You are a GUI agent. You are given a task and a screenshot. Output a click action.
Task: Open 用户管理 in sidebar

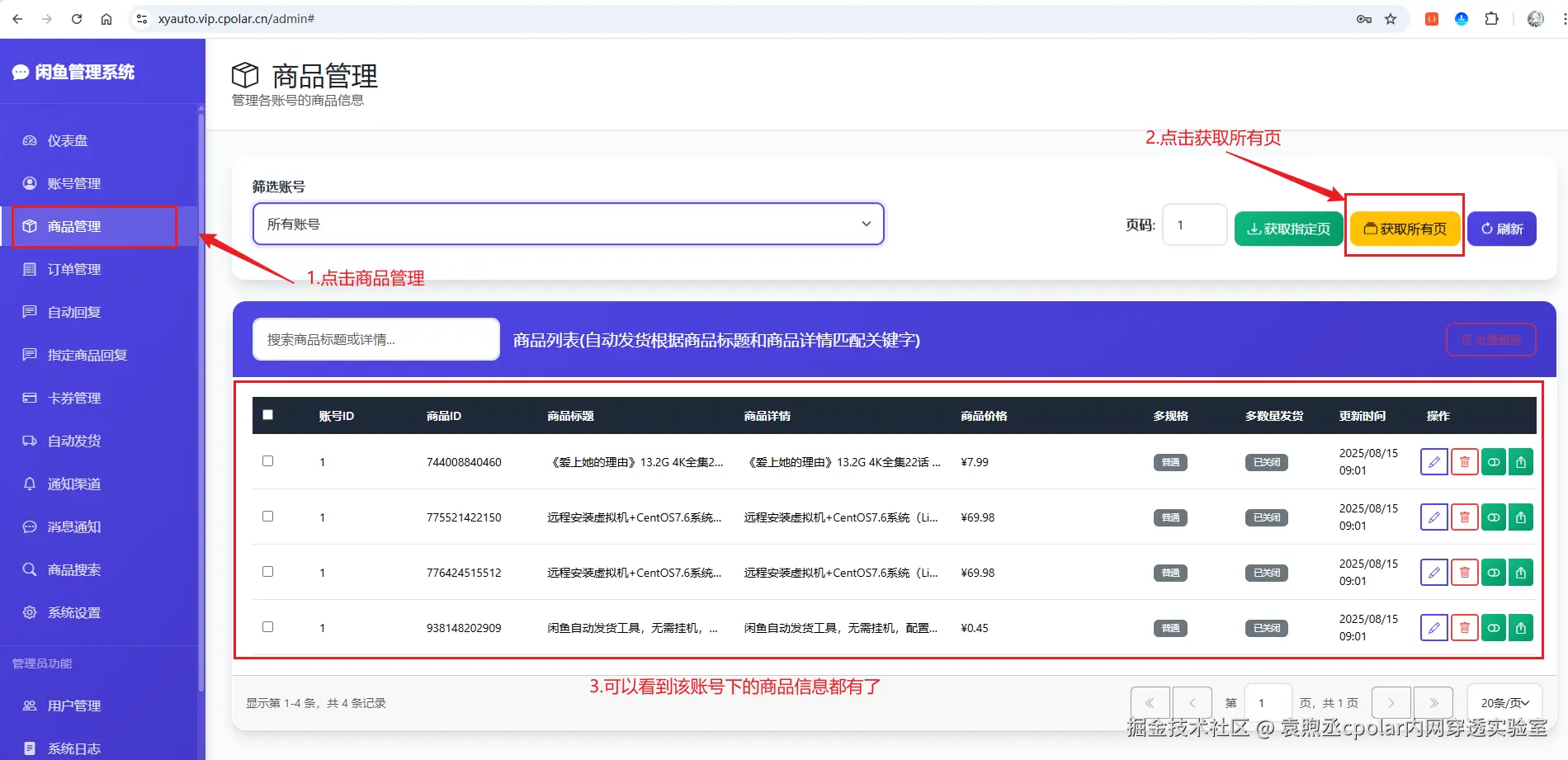pos(99,706)
